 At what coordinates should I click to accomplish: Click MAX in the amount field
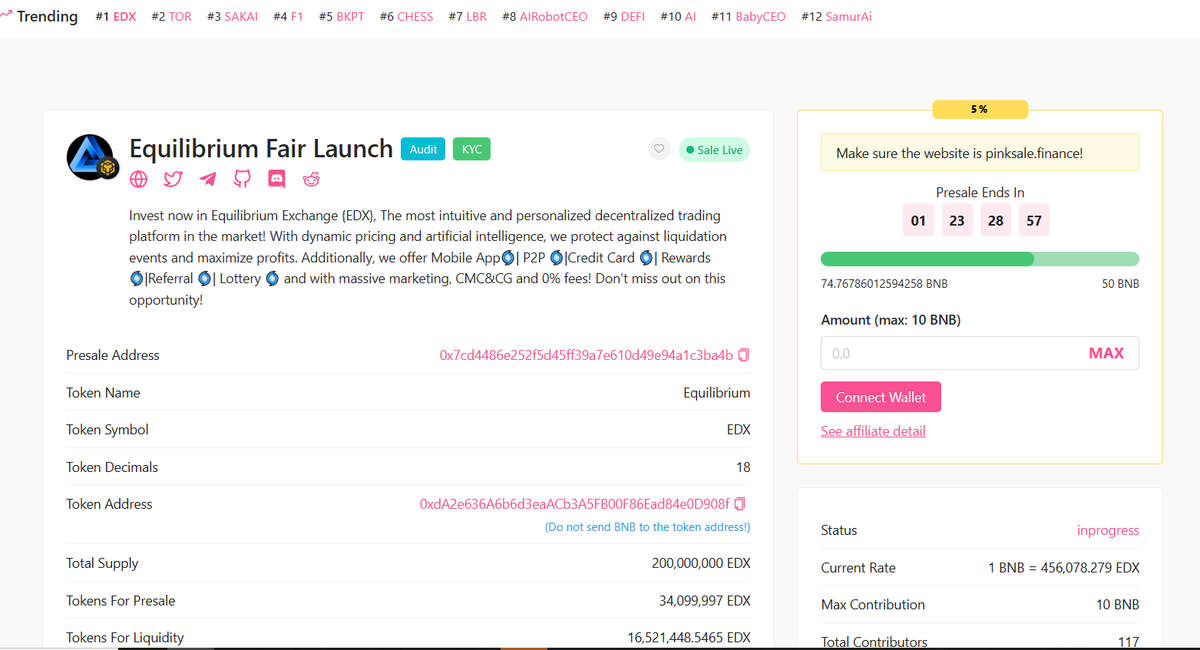(1106, 353)
